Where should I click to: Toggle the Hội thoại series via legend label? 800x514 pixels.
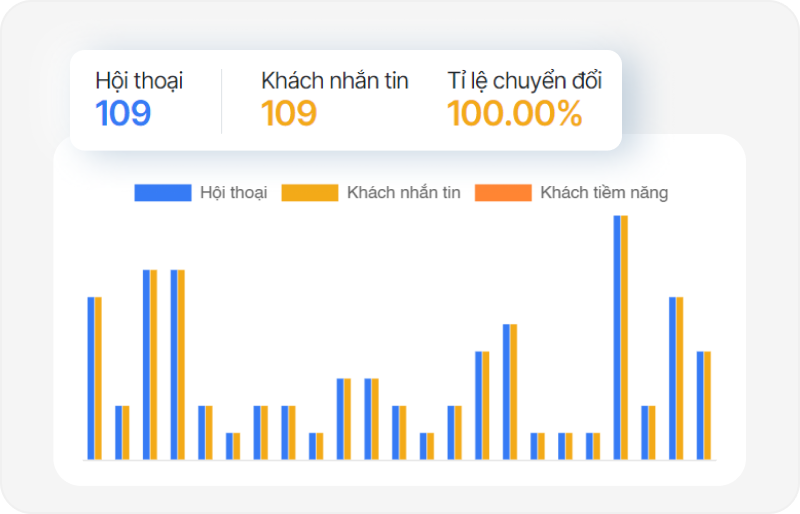point(233,193)
